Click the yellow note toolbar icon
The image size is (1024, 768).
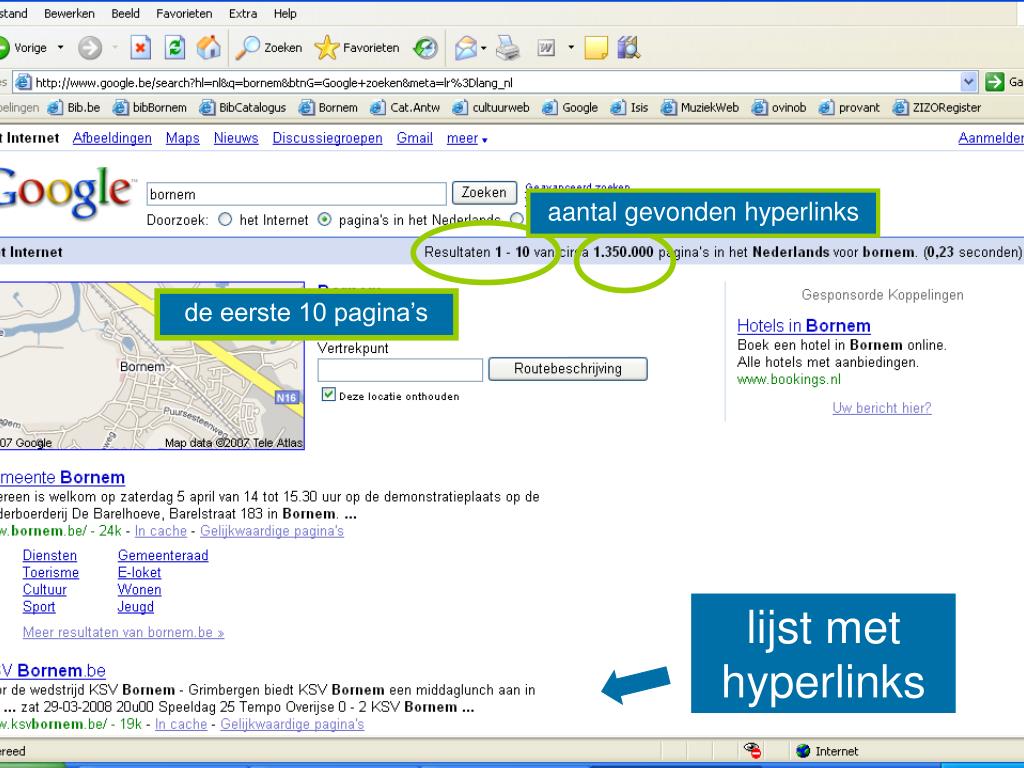[596, 48]
